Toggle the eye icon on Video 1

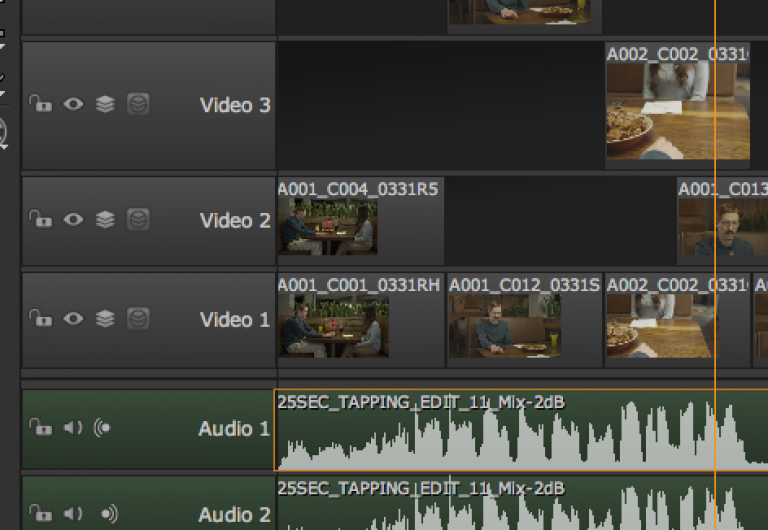[x=73, y=319]
